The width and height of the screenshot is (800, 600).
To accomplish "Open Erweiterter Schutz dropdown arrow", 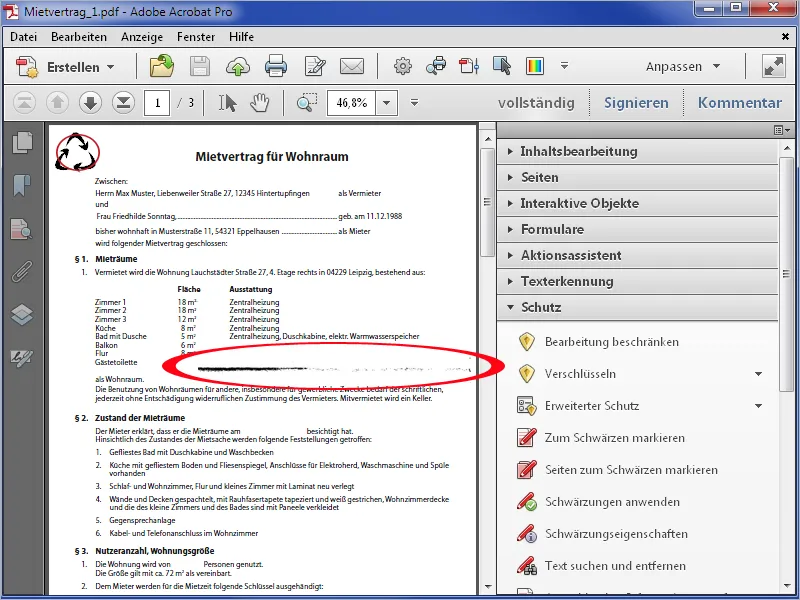I will [x=759, y=406].
